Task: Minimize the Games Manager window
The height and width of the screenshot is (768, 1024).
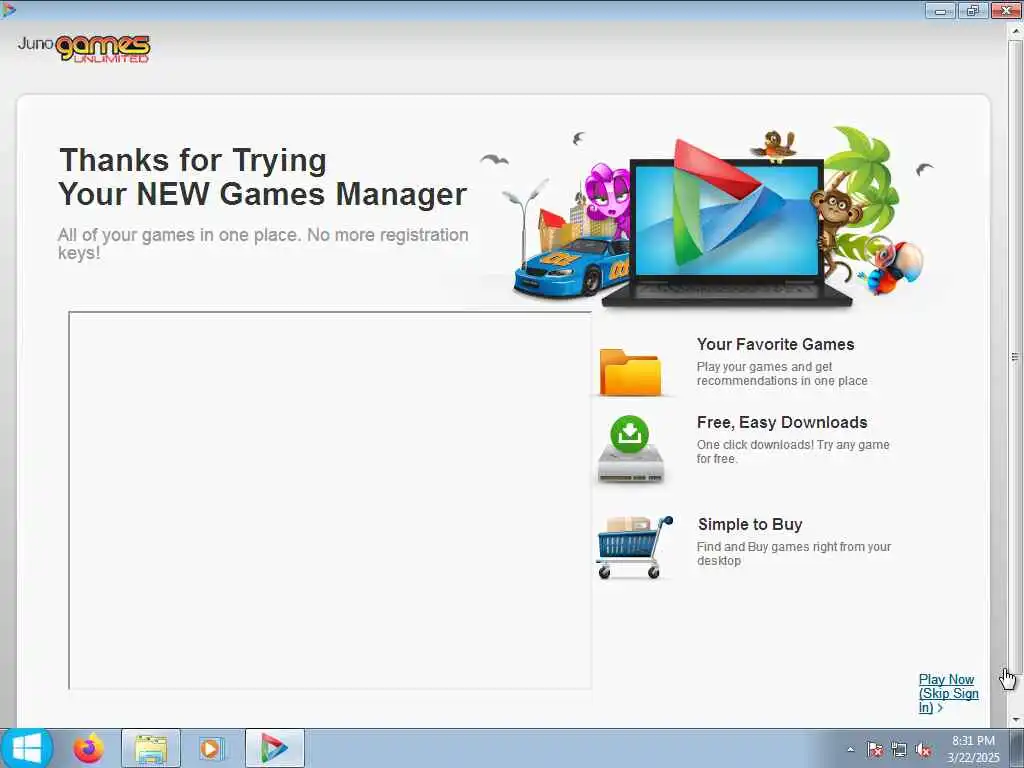Action: [x=940, y=10]
